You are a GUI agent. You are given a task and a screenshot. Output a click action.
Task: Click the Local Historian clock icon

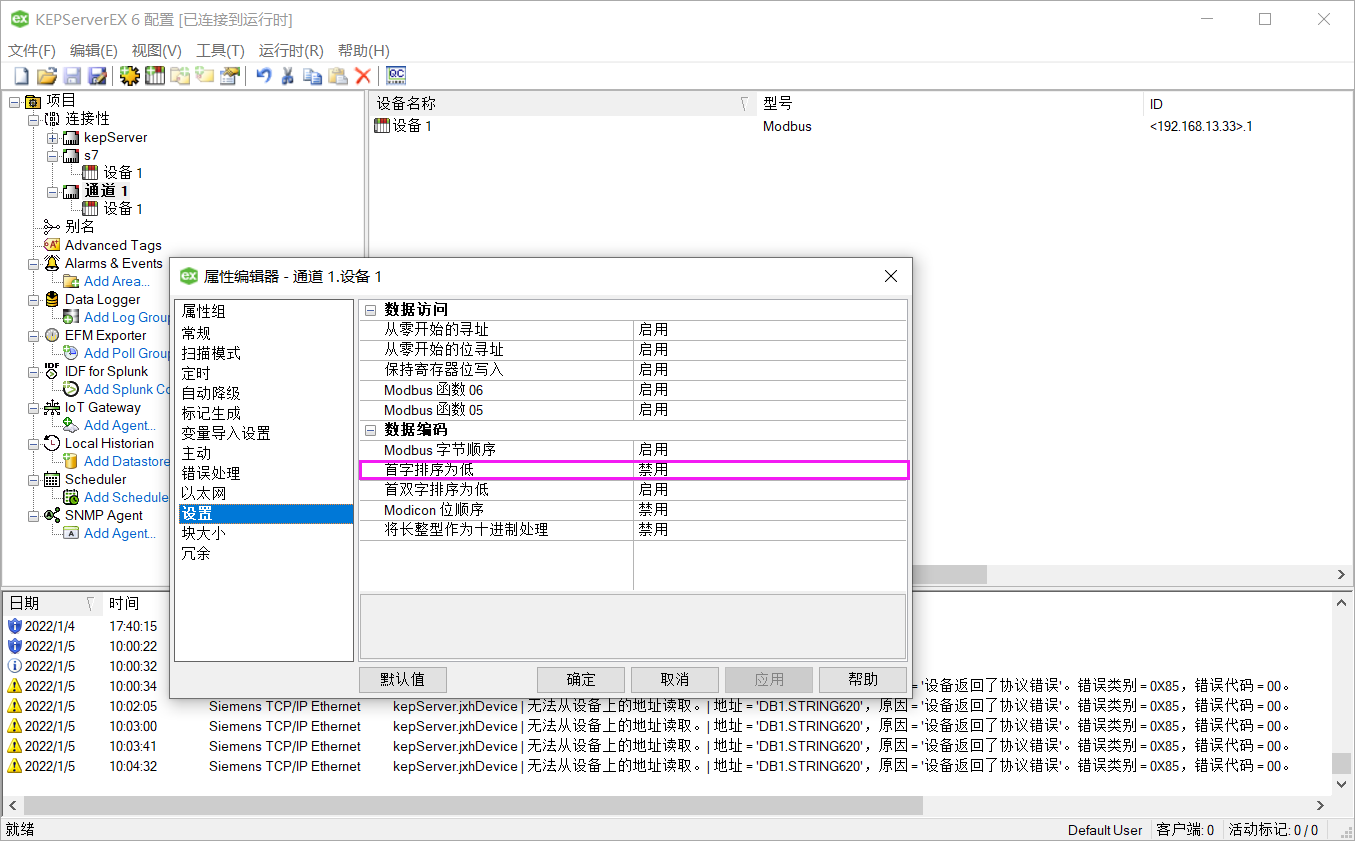point(52,443)
